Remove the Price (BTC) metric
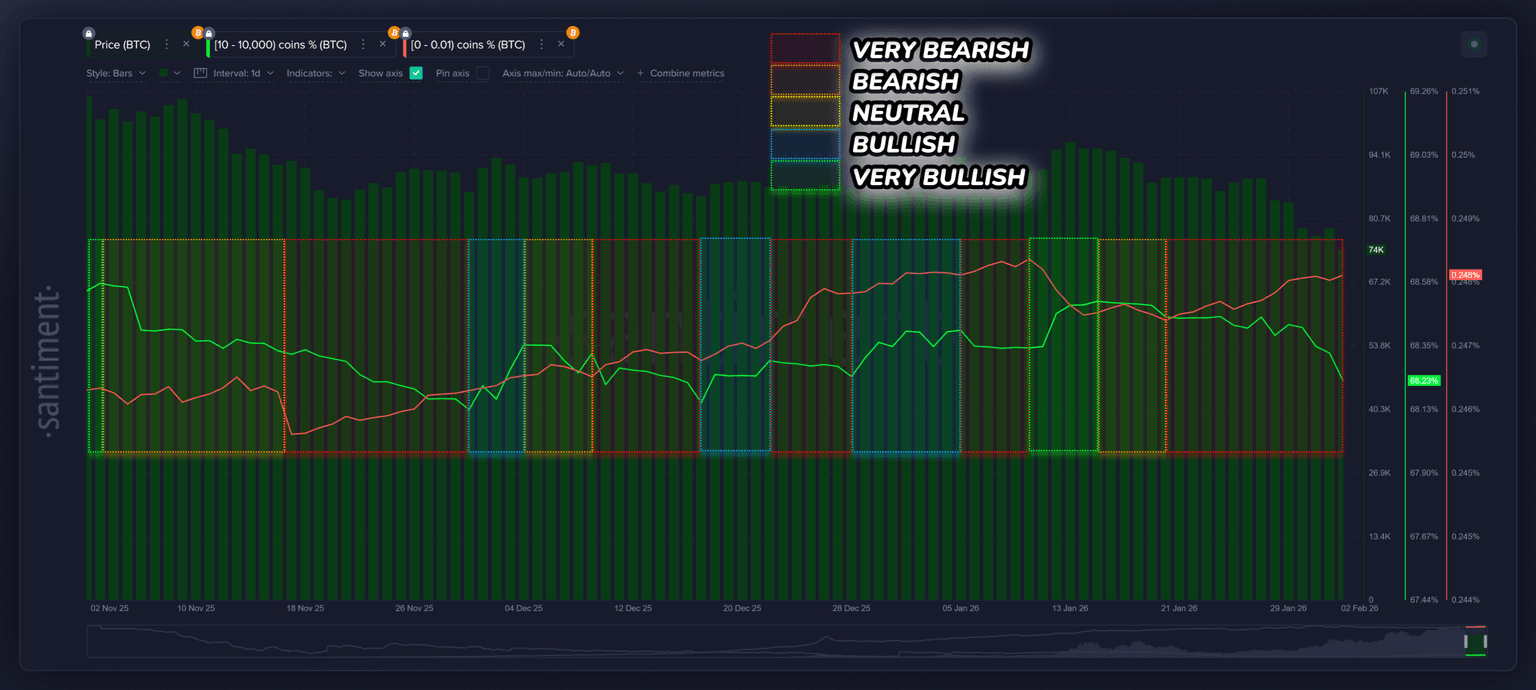The height and width of the screenshot is (690, 1536). coord(186,44)
